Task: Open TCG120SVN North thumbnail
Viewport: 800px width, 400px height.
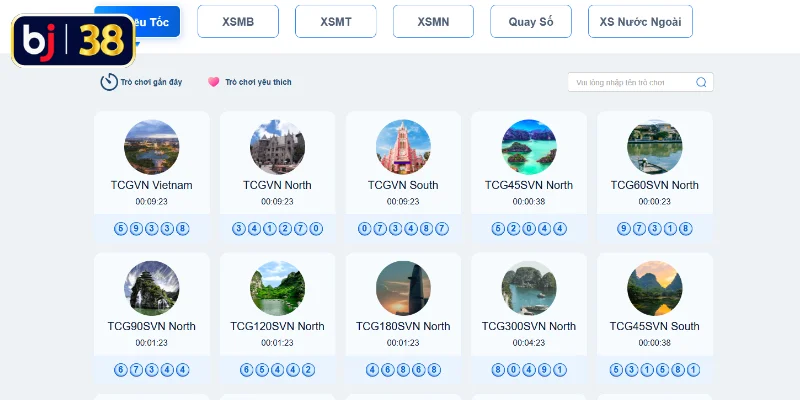Action: tap(278, 288)
